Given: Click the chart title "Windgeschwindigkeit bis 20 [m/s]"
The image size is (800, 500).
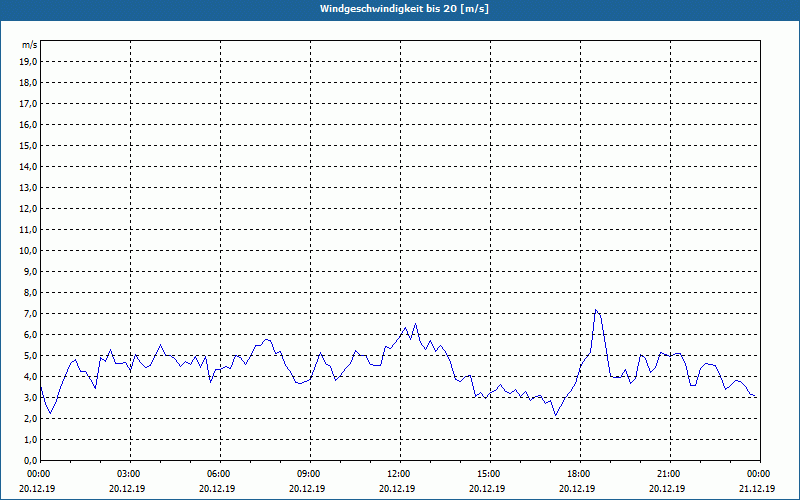Looking at the screenshot, I should [x=404, y=9].
